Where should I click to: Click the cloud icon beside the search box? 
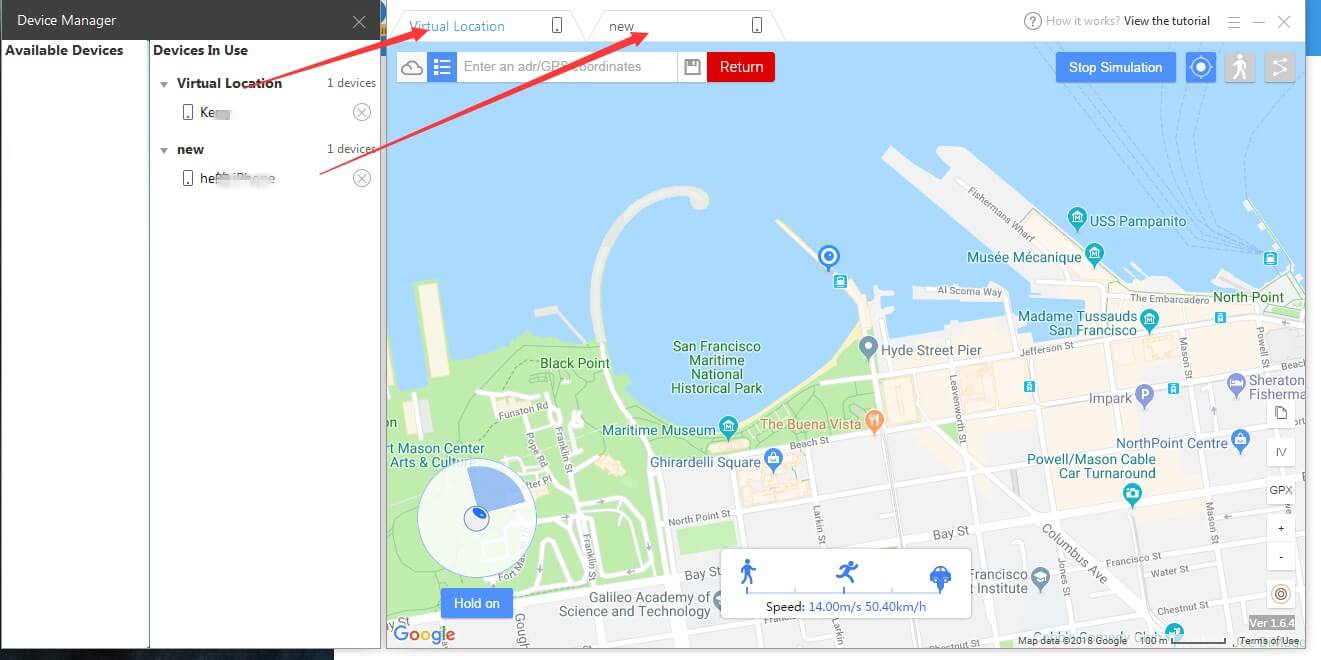point(412,67)
